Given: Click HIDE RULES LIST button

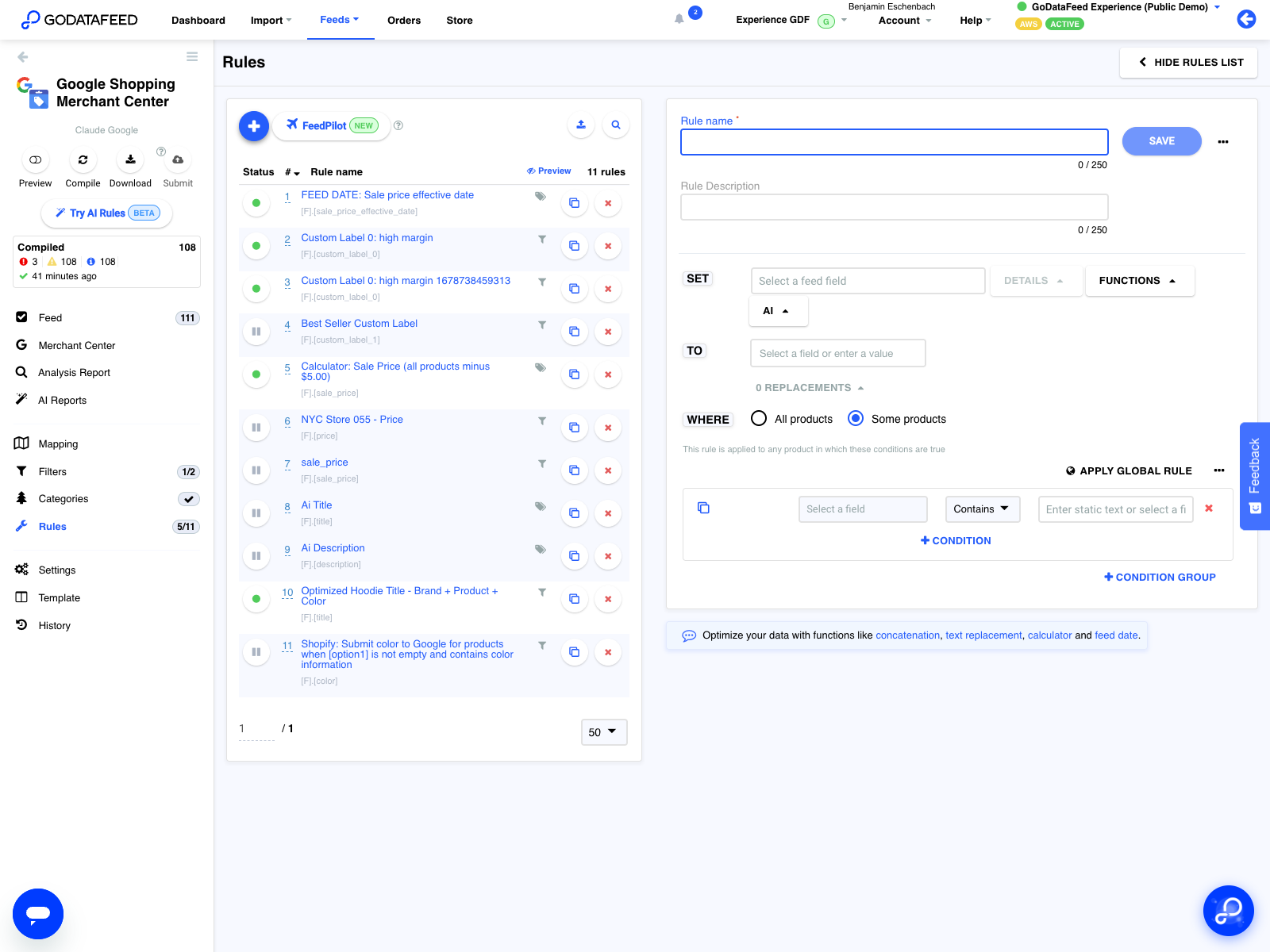Looking at the screenshot, I should click(1189, 63).
